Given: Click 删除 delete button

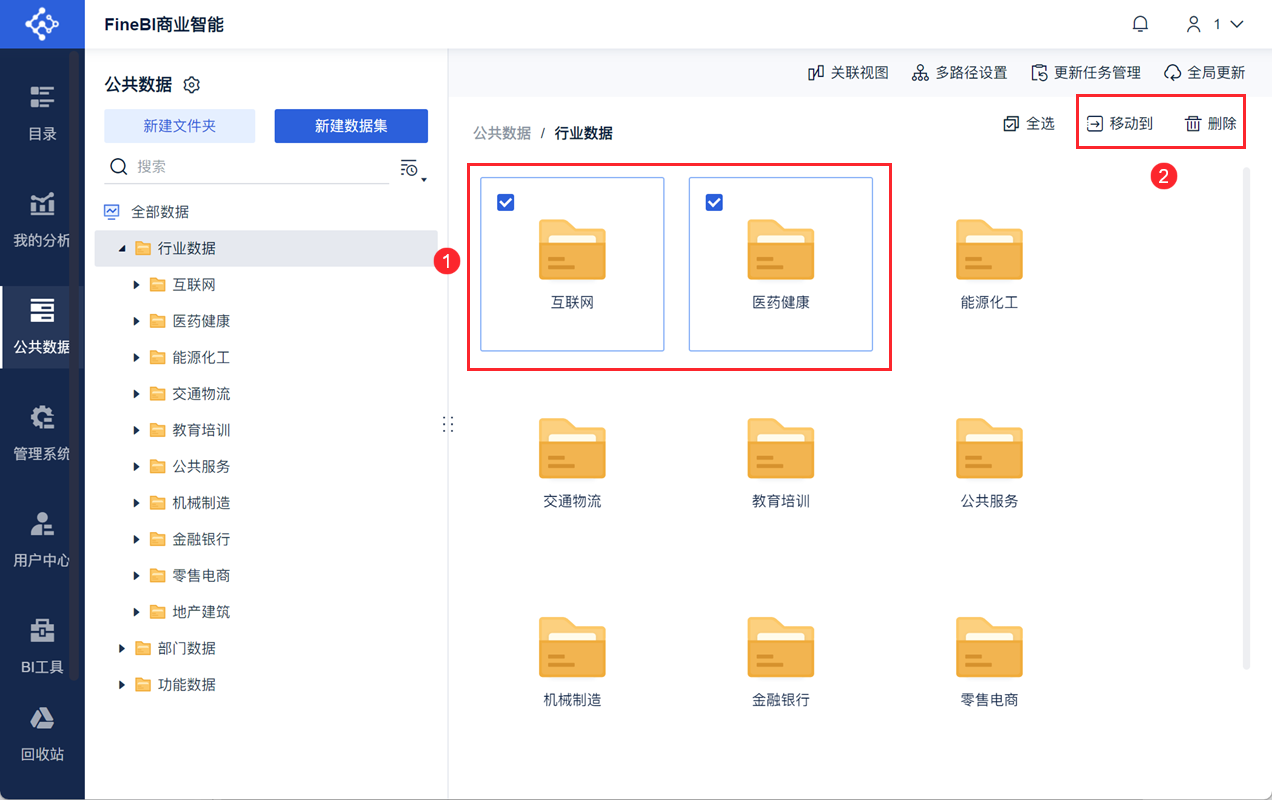Looking at the screenshot, I should coord(1211,124).
